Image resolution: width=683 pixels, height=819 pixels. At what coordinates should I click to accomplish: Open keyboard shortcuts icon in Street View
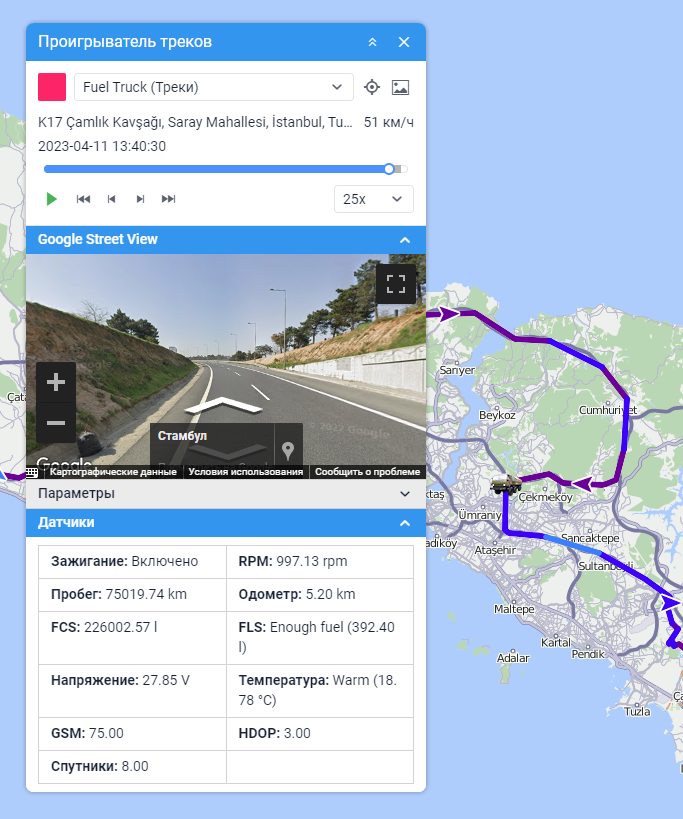(x=32, y=472)
